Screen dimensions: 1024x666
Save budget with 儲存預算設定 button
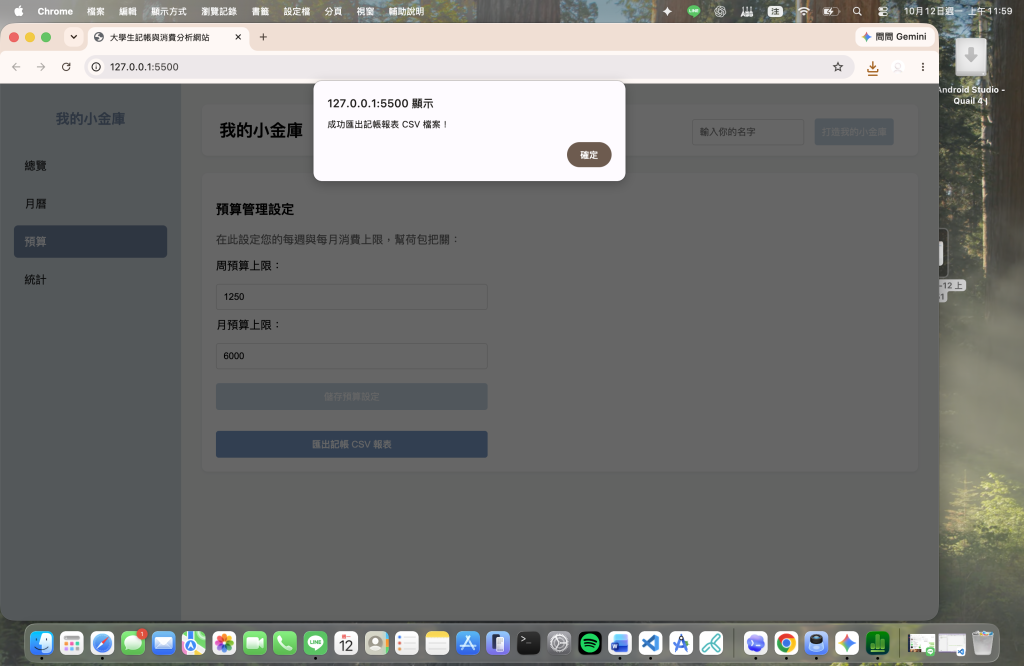[x=351, y=396]
